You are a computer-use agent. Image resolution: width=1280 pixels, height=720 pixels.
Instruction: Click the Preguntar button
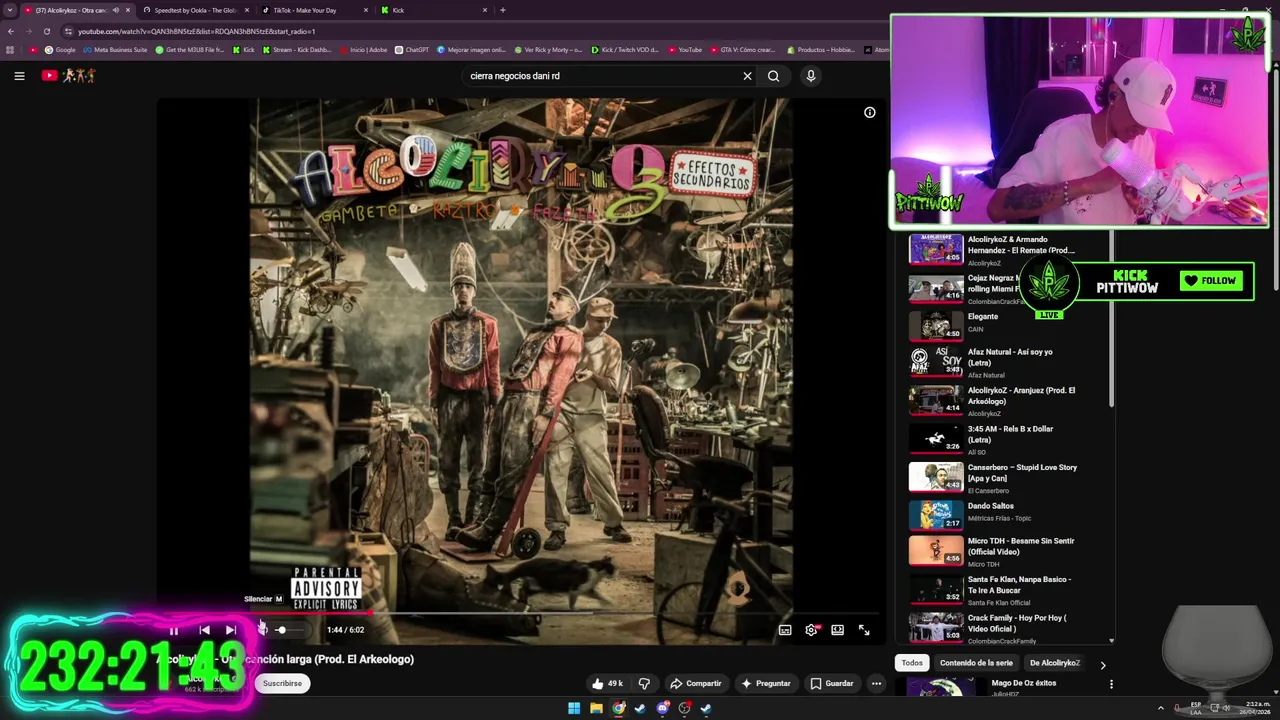point(765,683)
